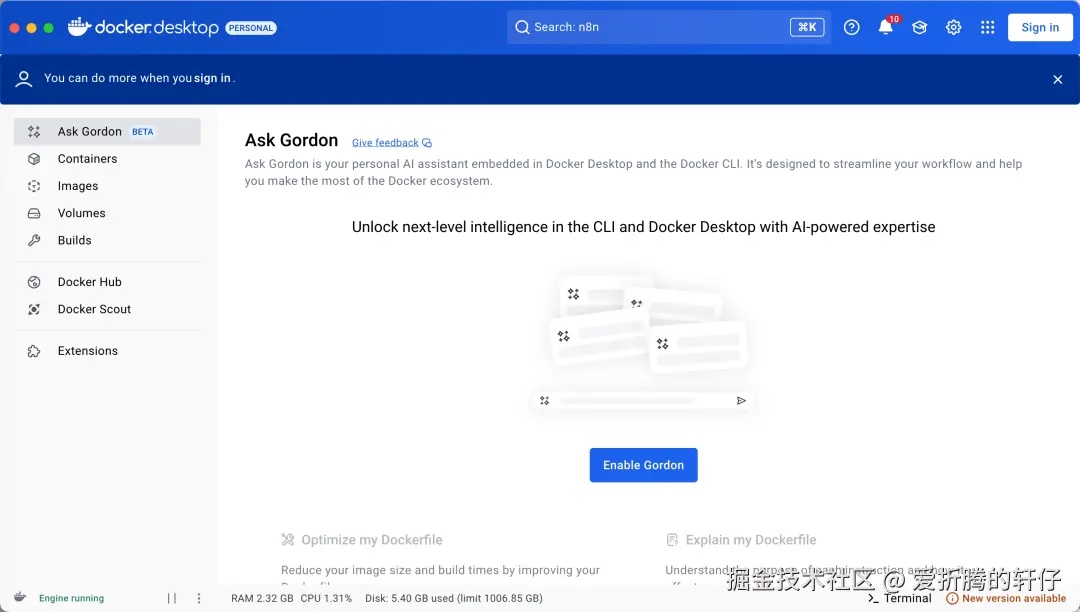Open Docker Scout
The width and height of the screenshot is (1080, 612).
[95, 309]
